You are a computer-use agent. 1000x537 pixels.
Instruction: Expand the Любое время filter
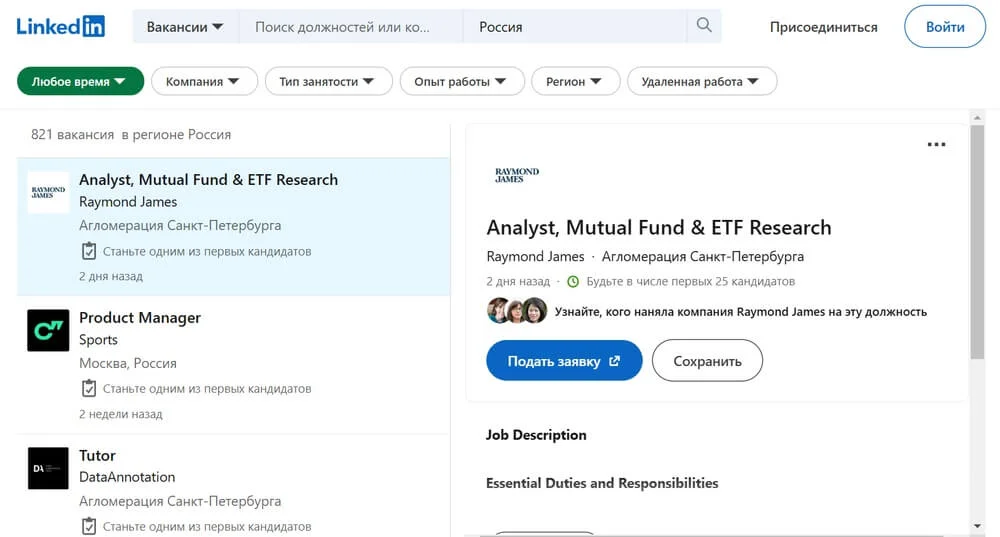(80, 82)
